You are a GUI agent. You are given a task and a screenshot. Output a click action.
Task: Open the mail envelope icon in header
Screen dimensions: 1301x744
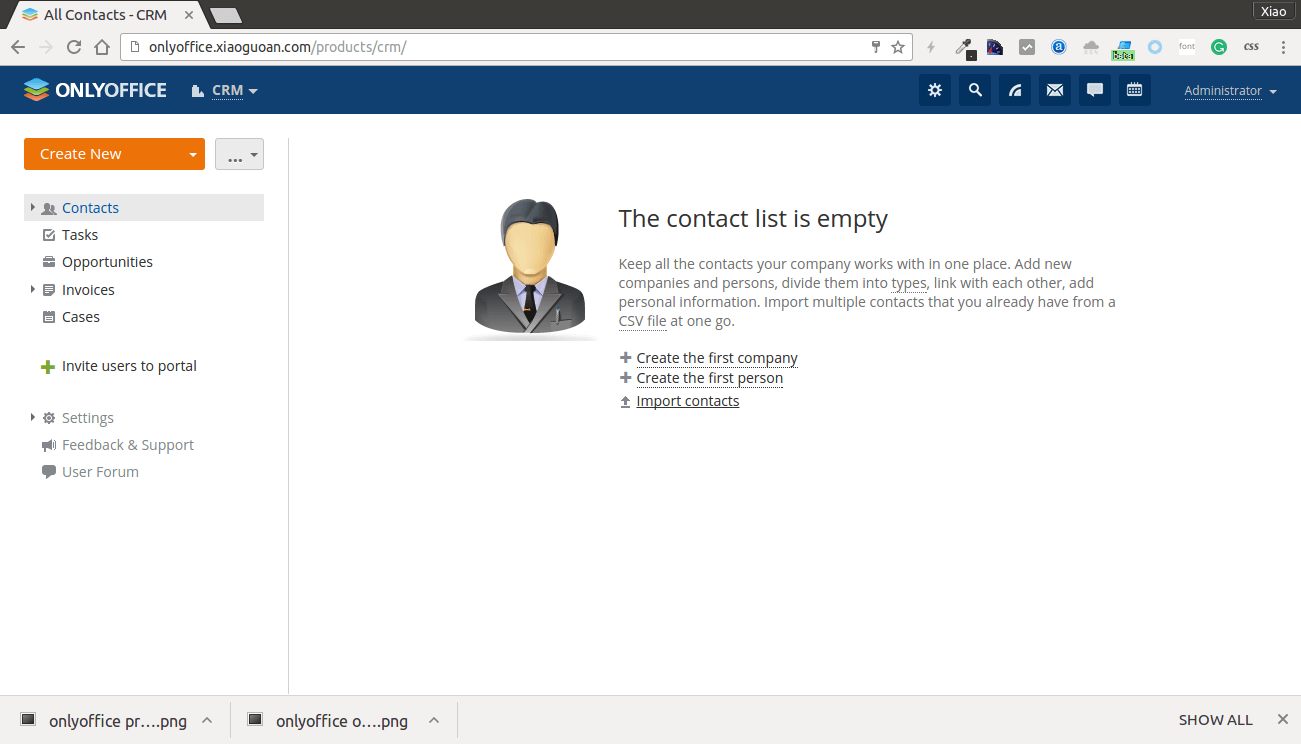pos(1055,90)
